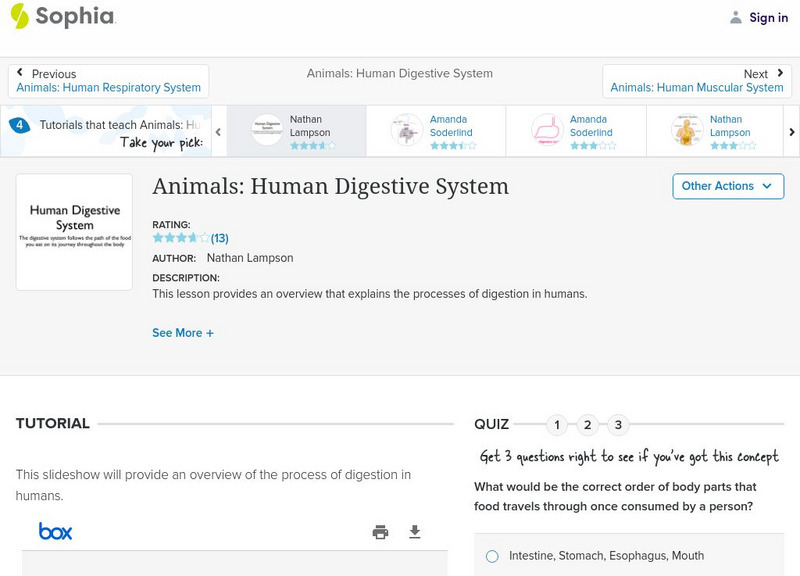Click the left carousel arrow

click(218, 131)
